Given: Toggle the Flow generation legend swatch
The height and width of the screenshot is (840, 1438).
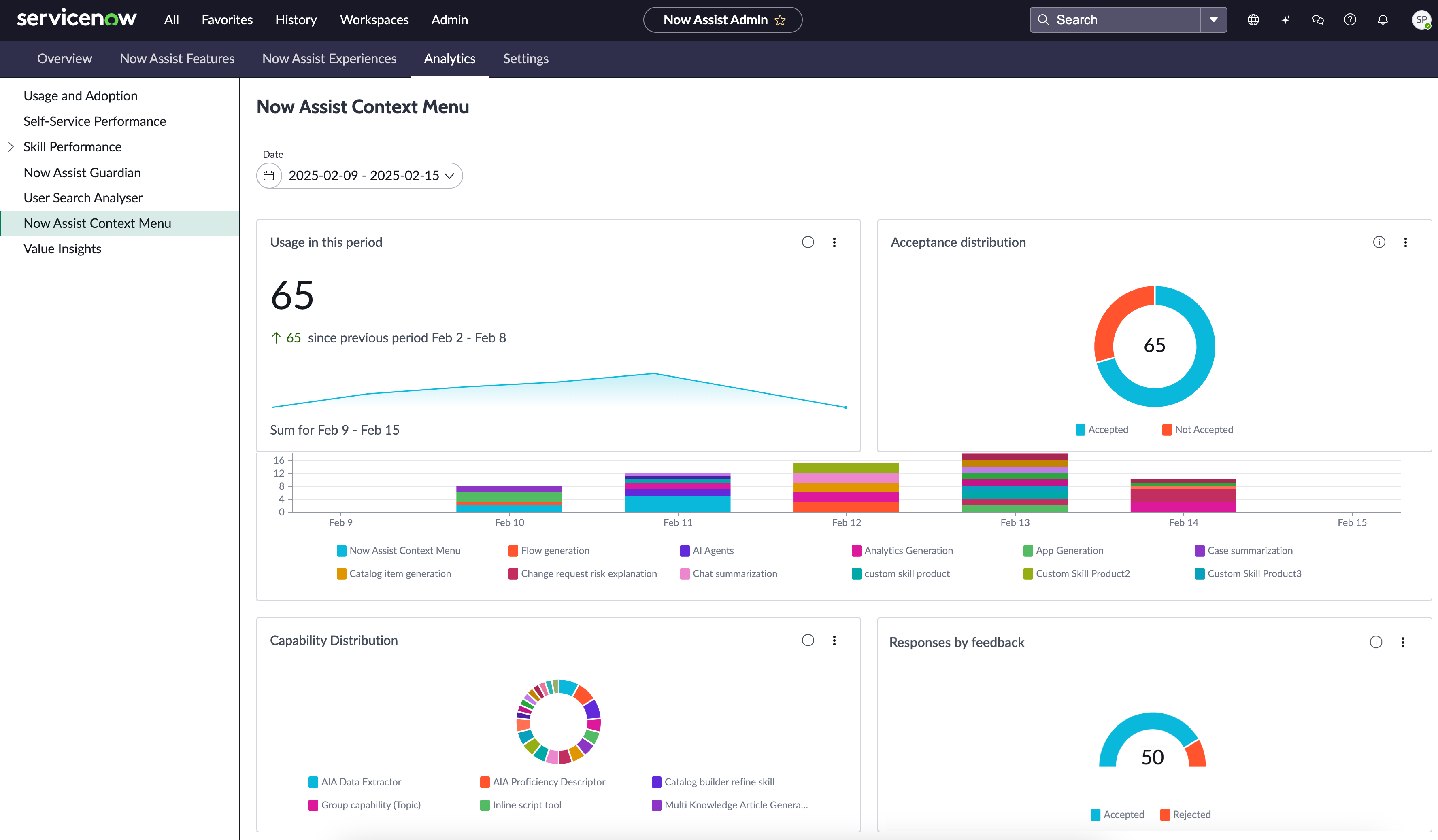Looking at the screenshot, I should point(513,550).
